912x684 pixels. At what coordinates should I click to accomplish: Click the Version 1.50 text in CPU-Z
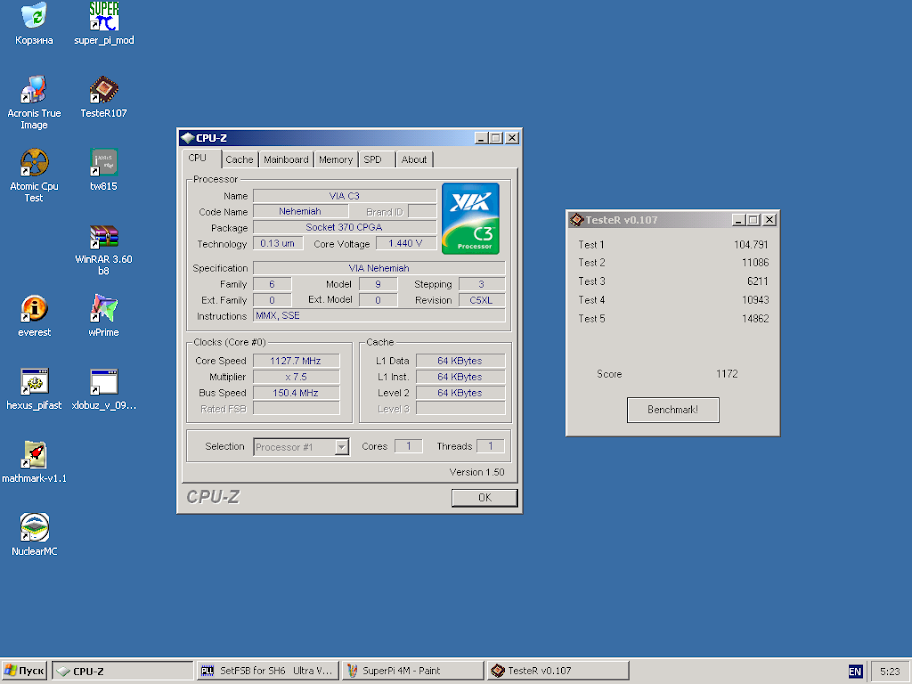477,472
